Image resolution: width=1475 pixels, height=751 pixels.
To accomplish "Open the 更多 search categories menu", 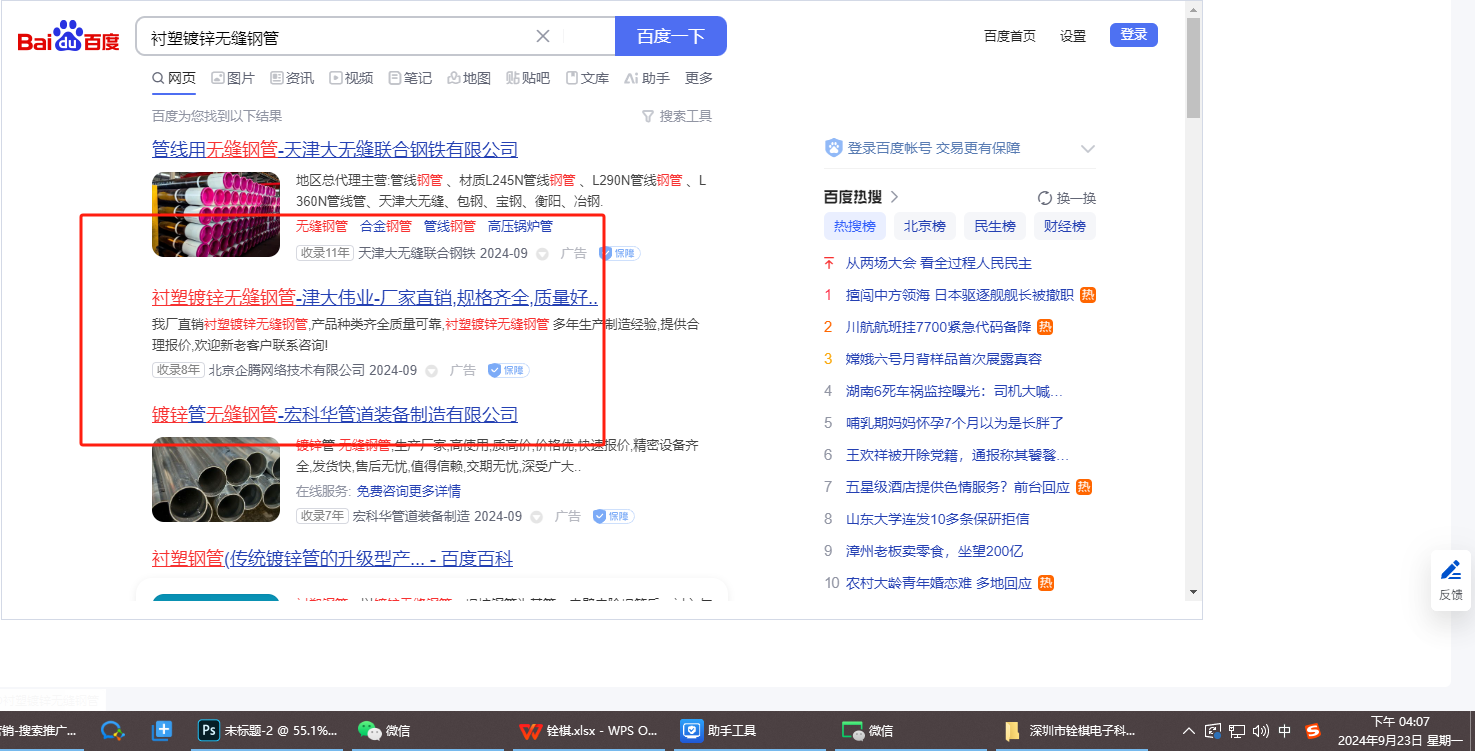I will tap(699, 78).
